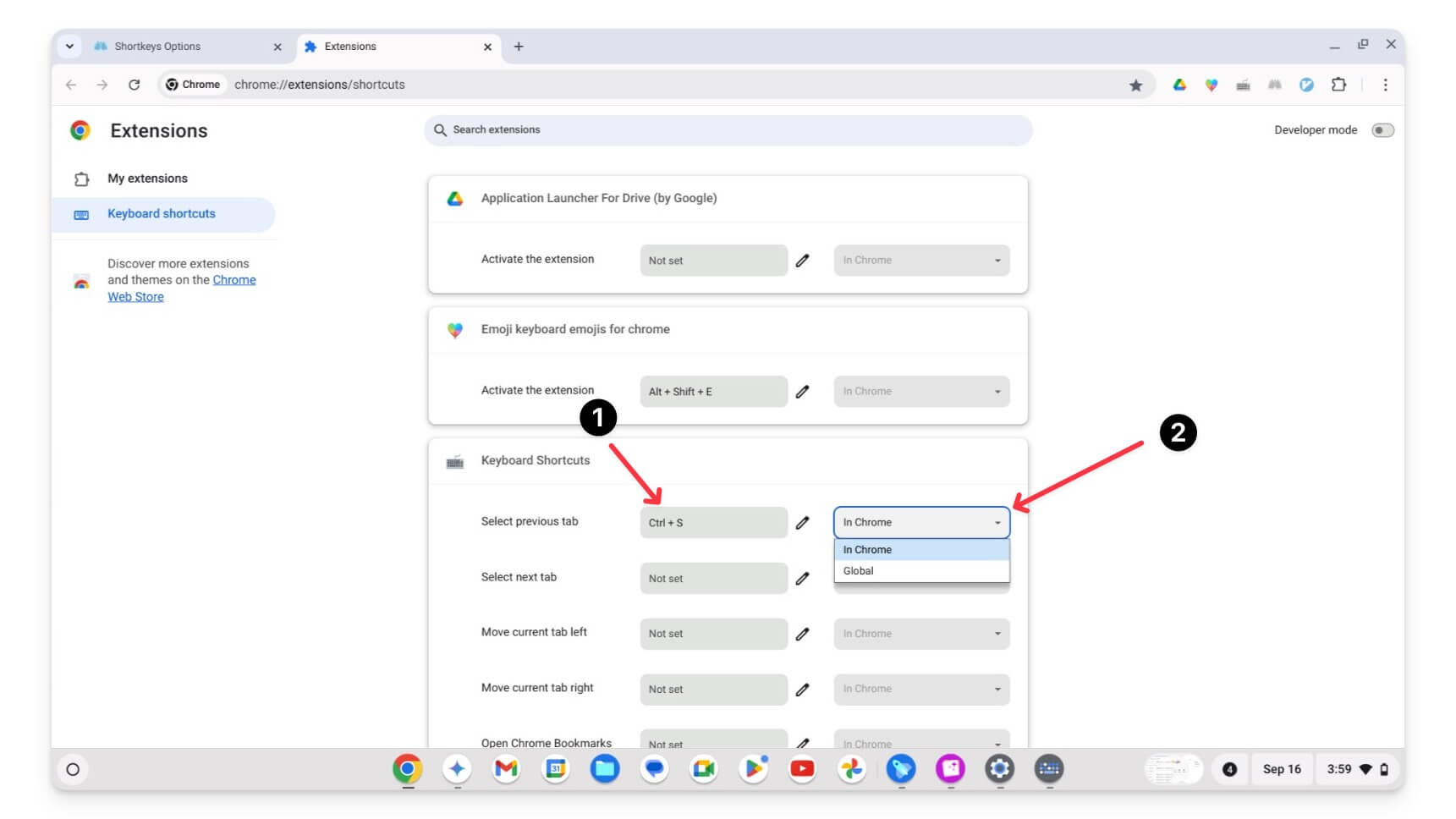Open a new browser tab
This screenshot has width=1456, height=819.
click(519, 47)
